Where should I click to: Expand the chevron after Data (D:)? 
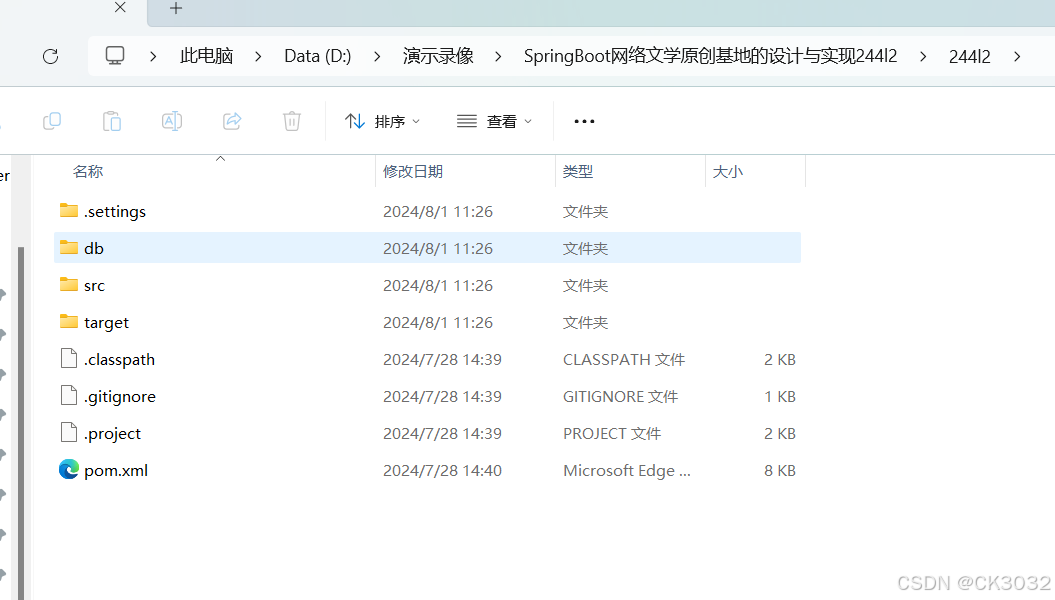click(377, 57)
